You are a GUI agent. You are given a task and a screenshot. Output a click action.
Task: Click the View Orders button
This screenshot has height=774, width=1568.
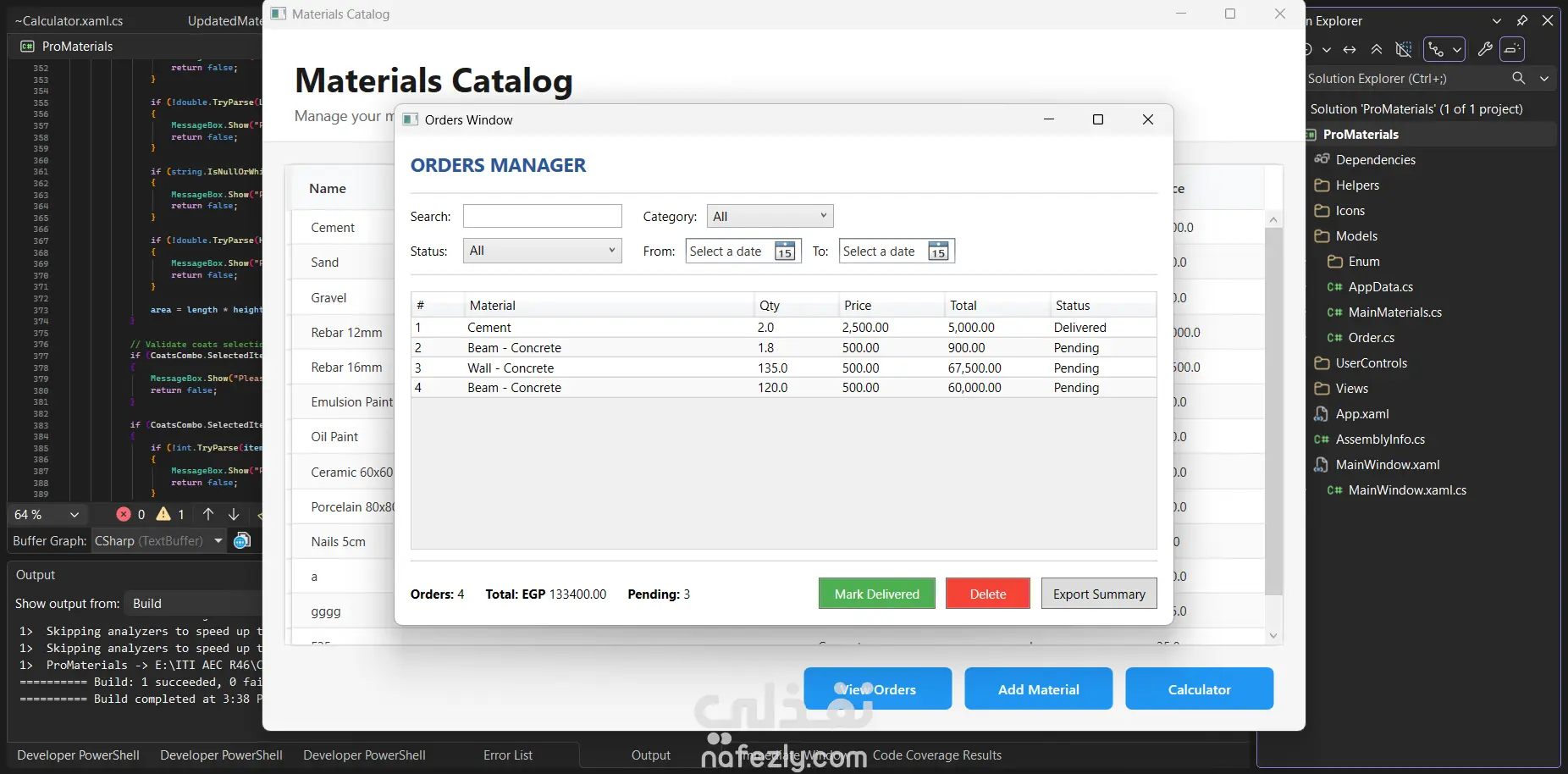tap(877, 688)
